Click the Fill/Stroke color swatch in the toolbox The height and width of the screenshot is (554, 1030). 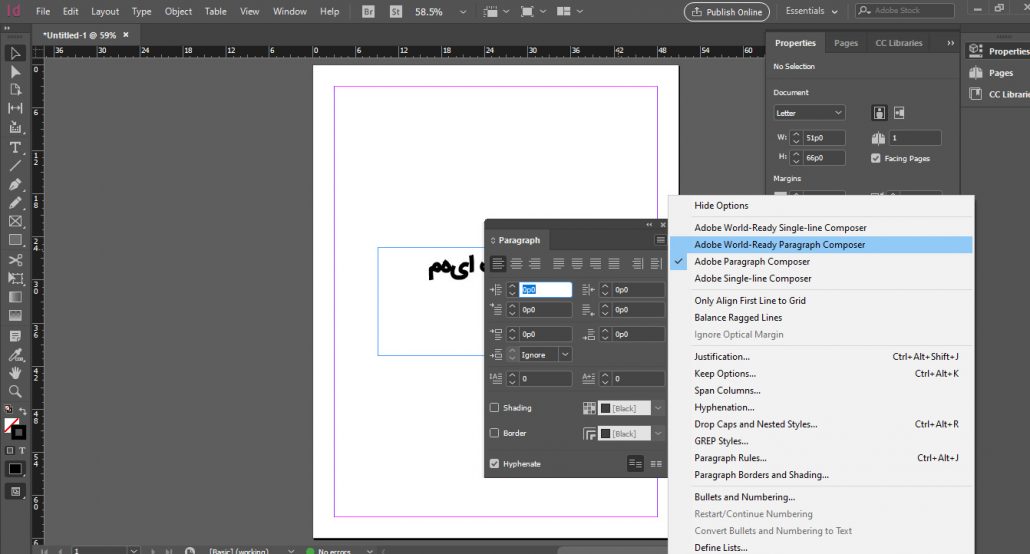[15, 428]
